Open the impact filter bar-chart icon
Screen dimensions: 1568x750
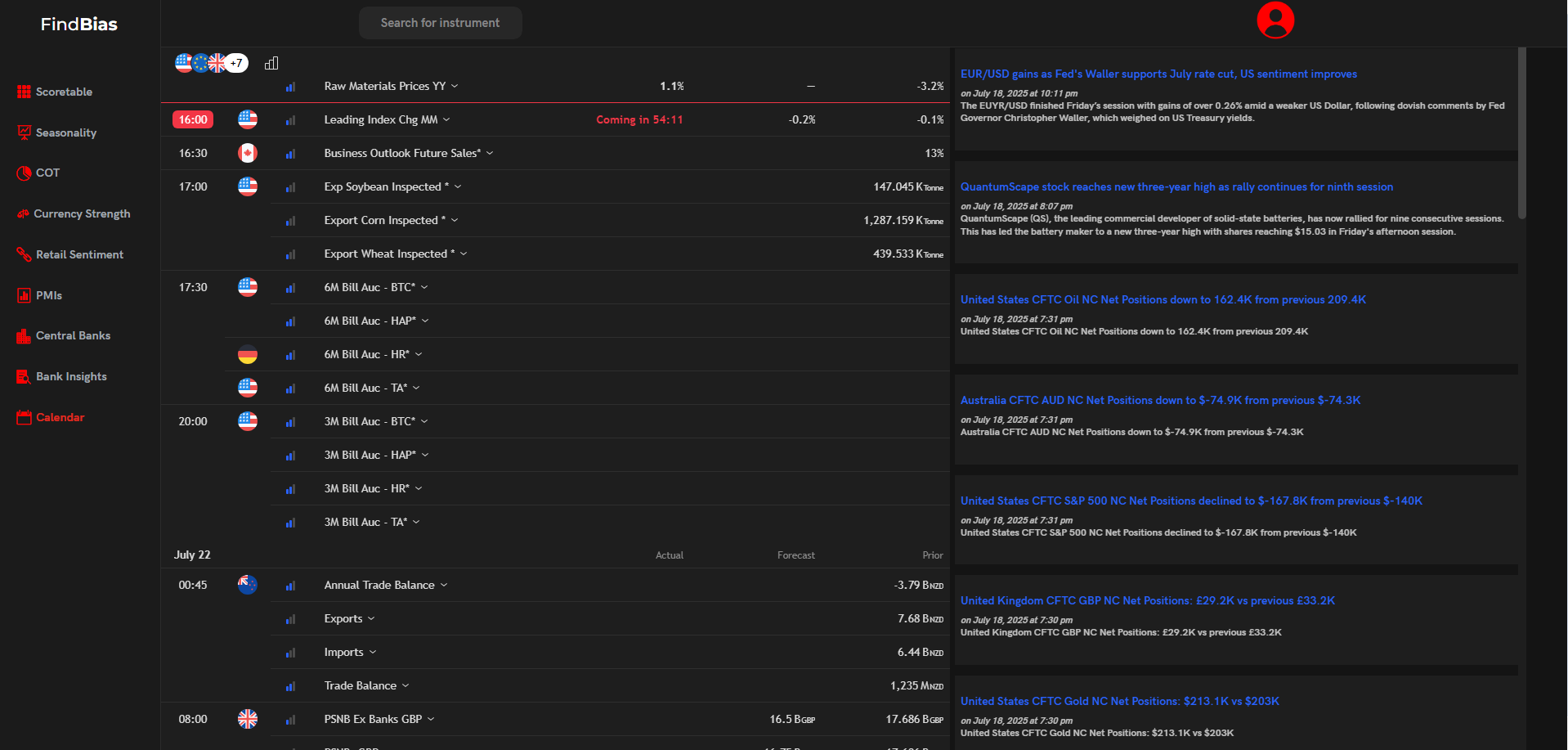pyautogui.click(x=271, y=63)
